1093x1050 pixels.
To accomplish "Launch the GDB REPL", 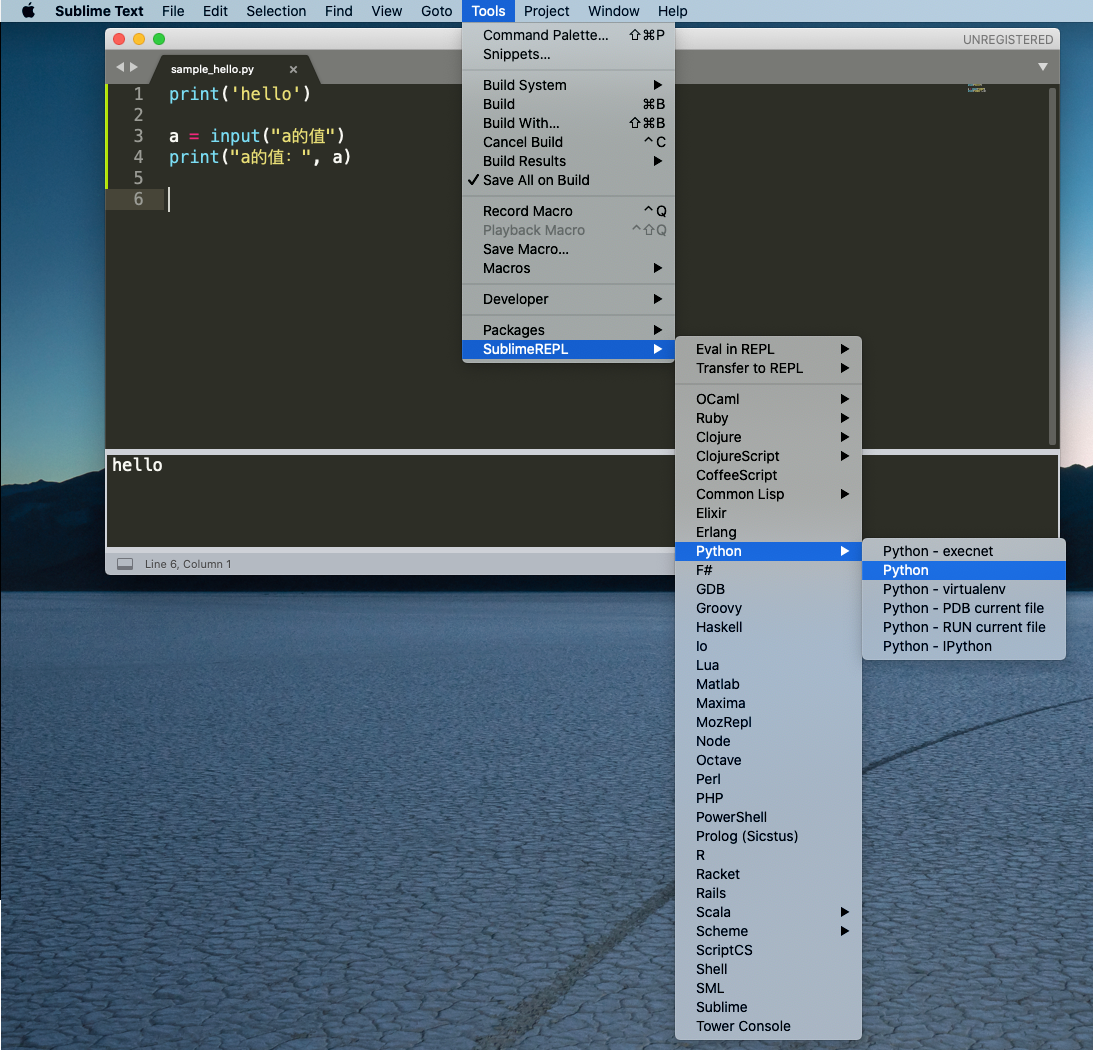I will 768,589.
